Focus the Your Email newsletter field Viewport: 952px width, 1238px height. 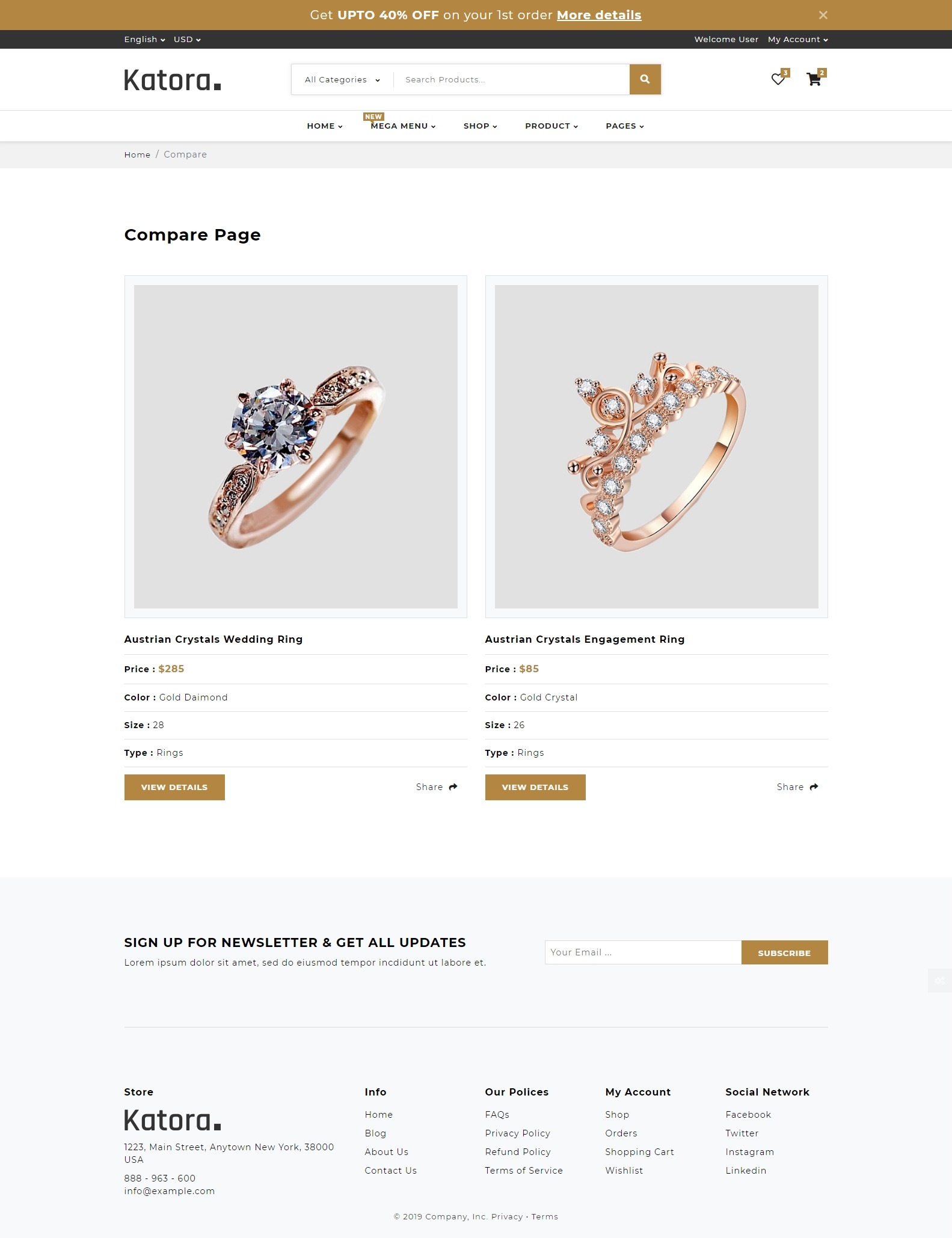point(643,952)
